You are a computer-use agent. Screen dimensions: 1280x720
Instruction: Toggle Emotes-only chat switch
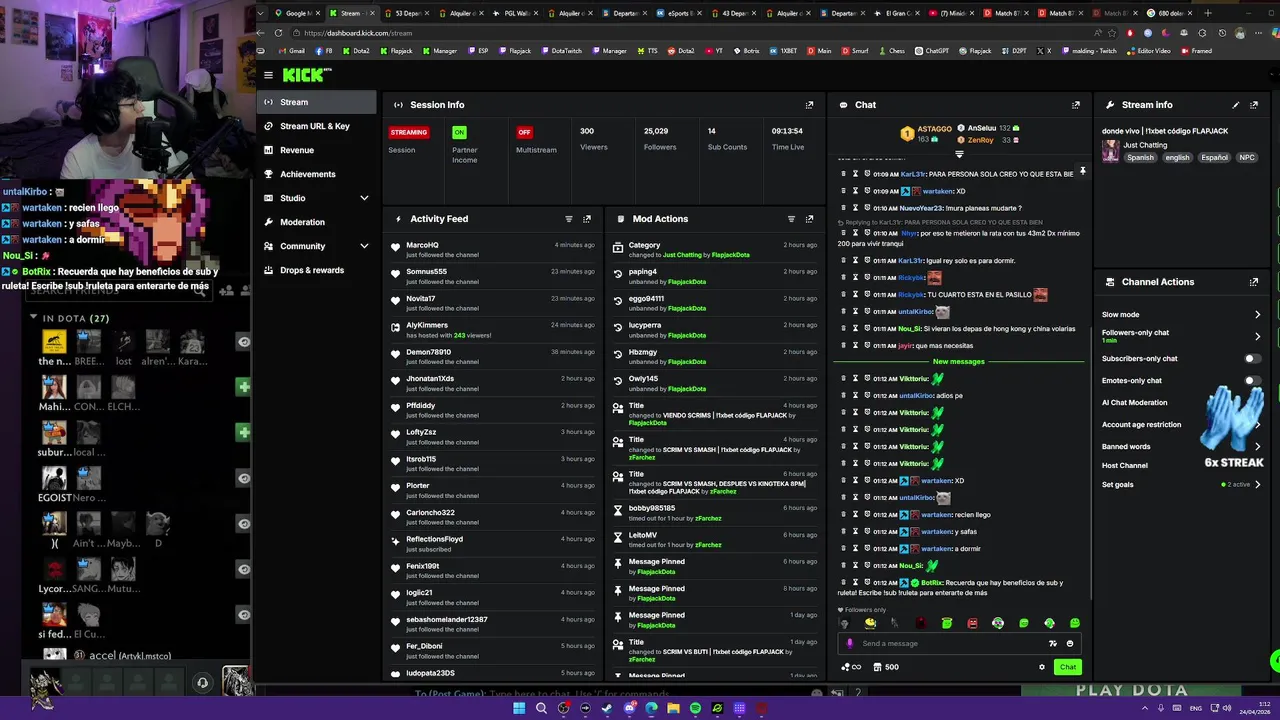pyautogui.click(x=1251, y=381)
